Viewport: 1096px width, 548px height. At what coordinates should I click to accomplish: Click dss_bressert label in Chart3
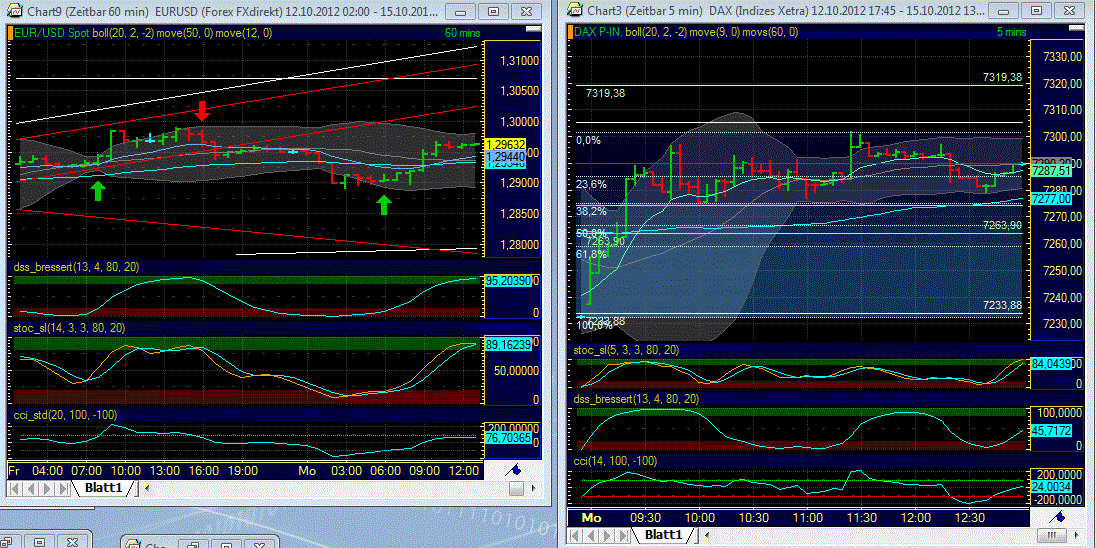point(635,398)
